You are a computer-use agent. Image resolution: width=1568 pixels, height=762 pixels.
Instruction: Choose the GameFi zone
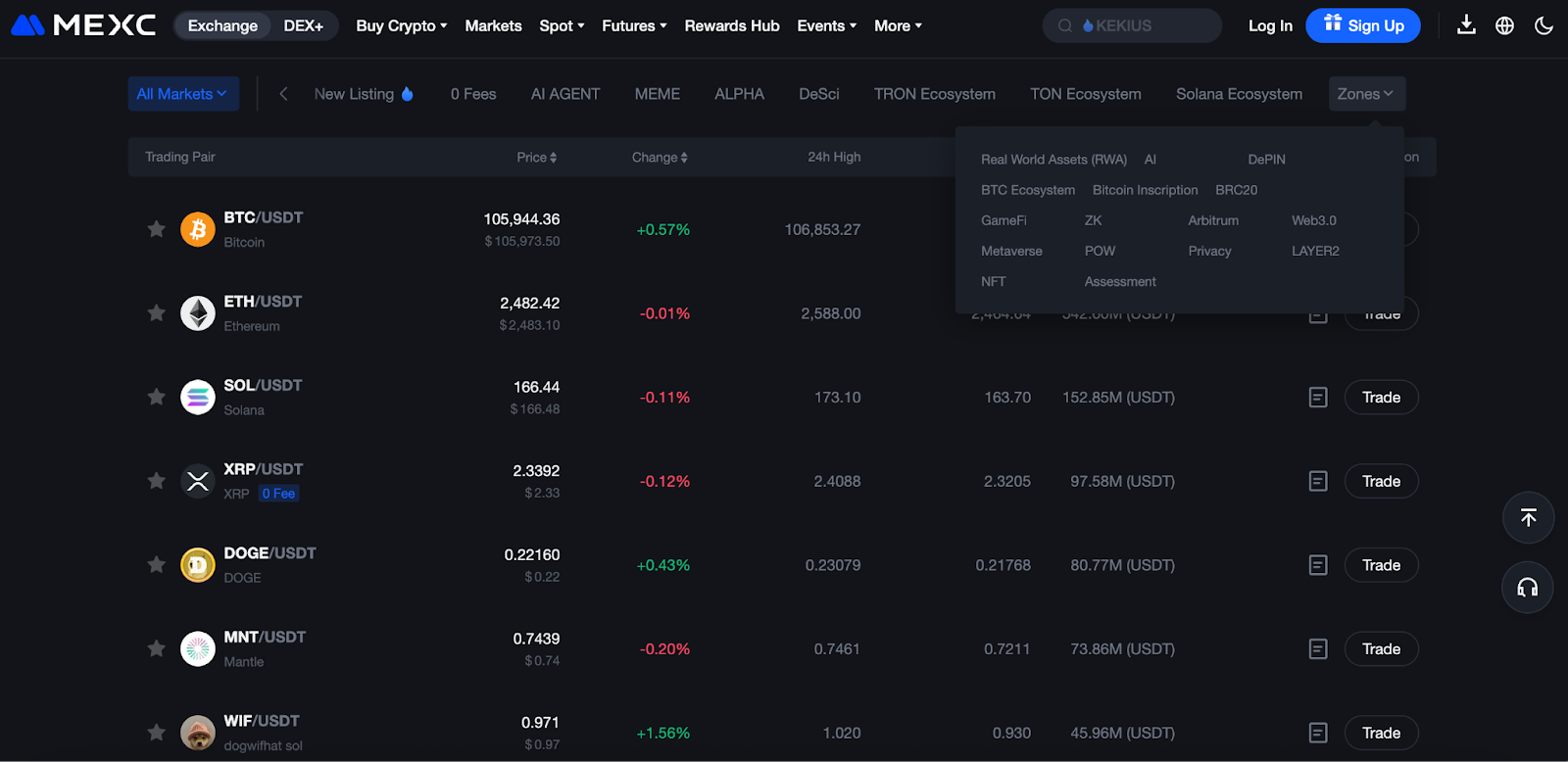tap(1004, 220)
